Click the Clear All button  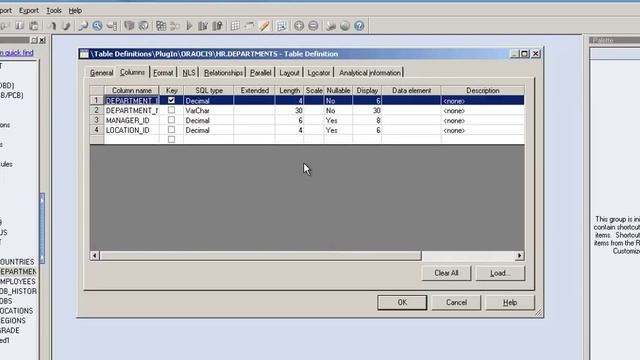(x=446, y=273)
